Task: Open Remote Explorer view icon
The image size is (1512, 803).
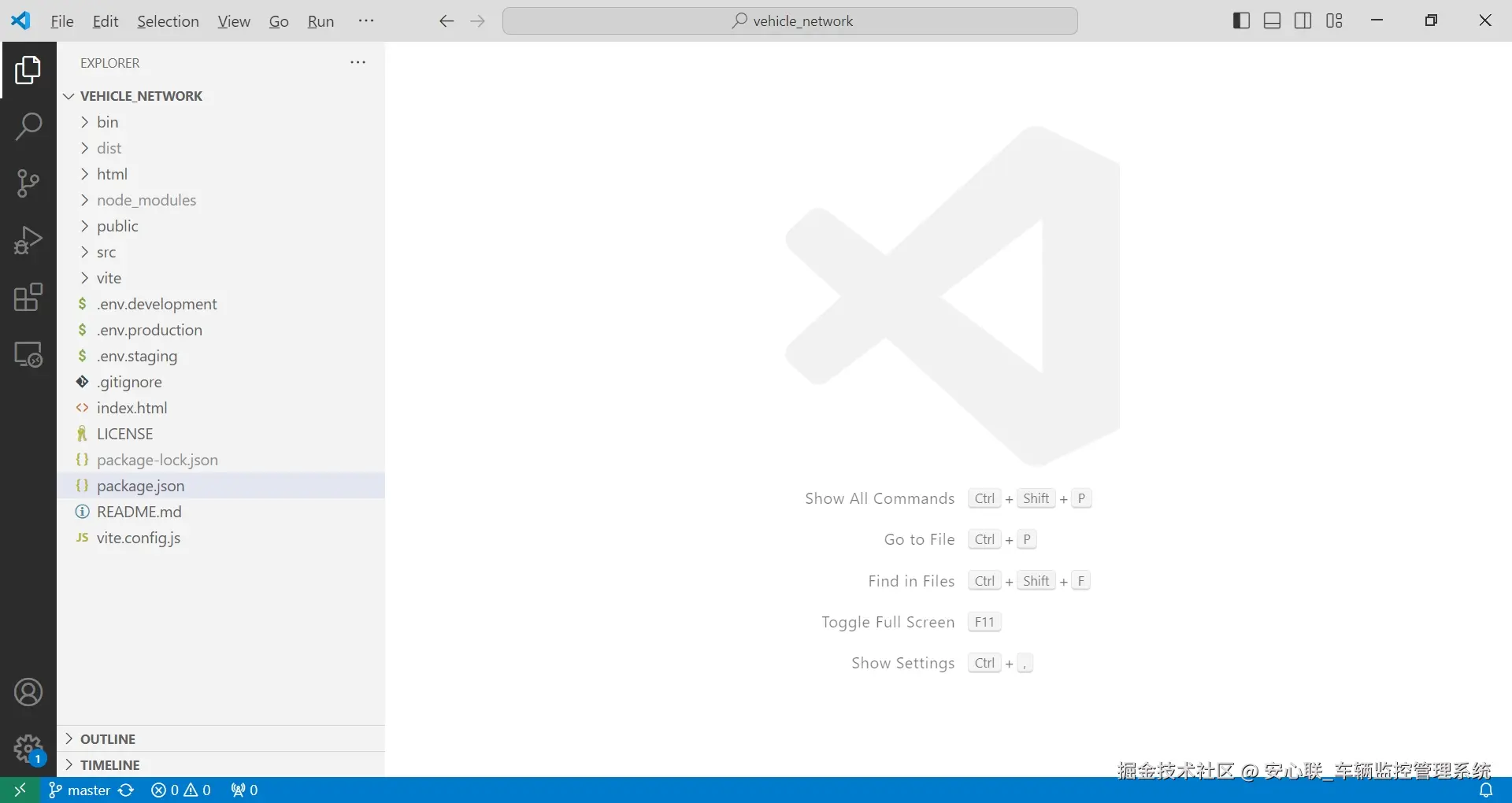Action: [28, 354]
